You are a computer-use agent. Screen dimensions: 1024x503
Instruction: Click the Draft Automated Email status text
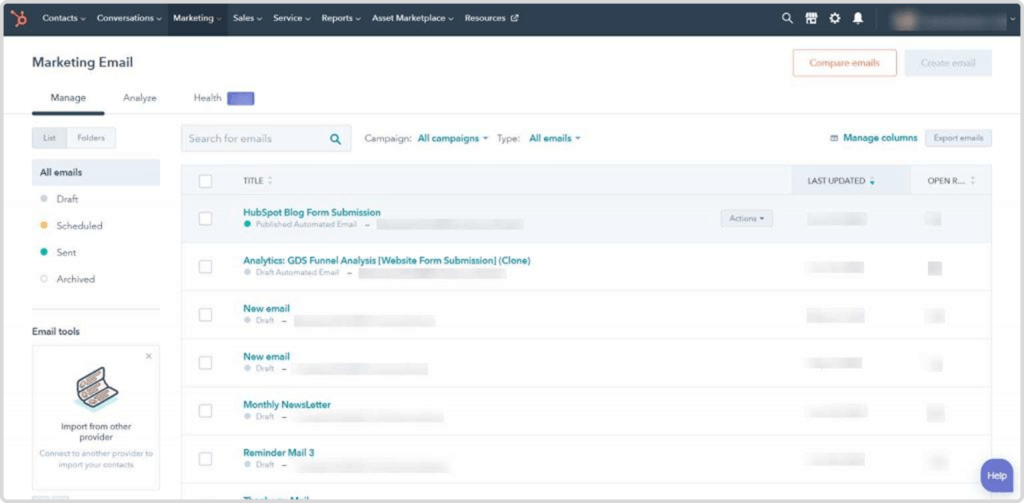(x=297, y=272)
